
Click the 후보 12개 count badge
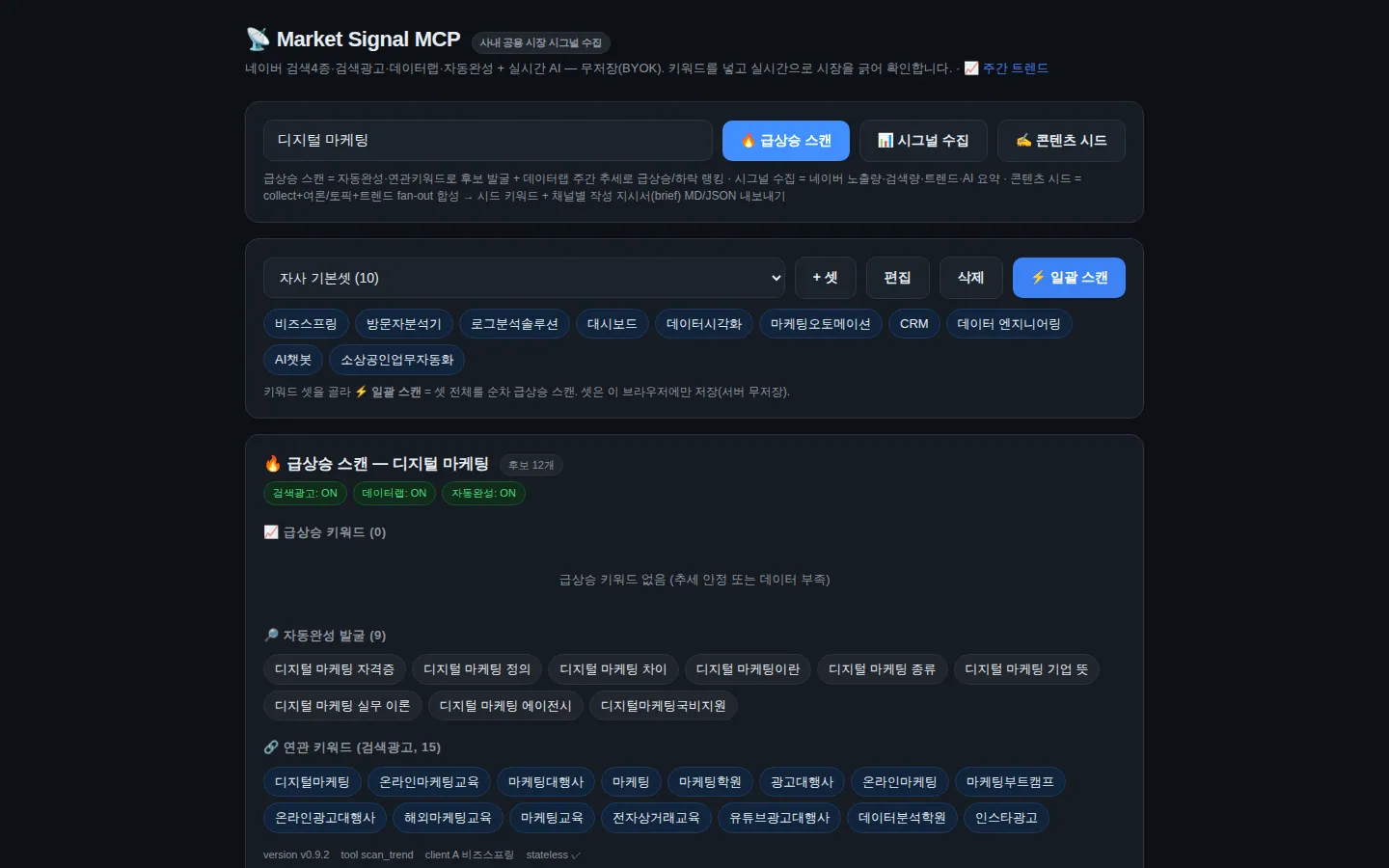click(531, 465)
